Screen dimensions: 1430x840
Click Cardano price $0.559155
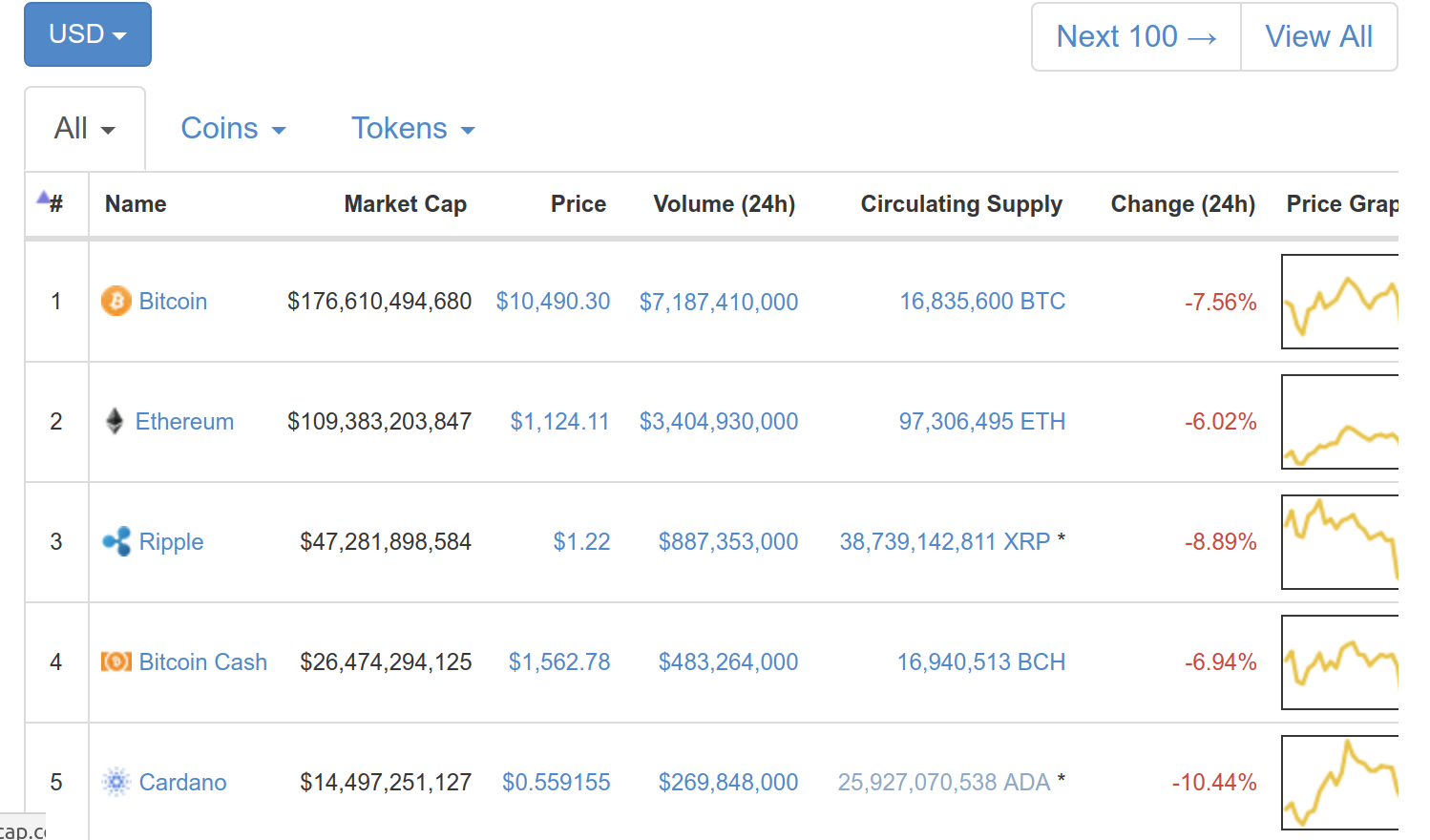click(x=557, y=783)
